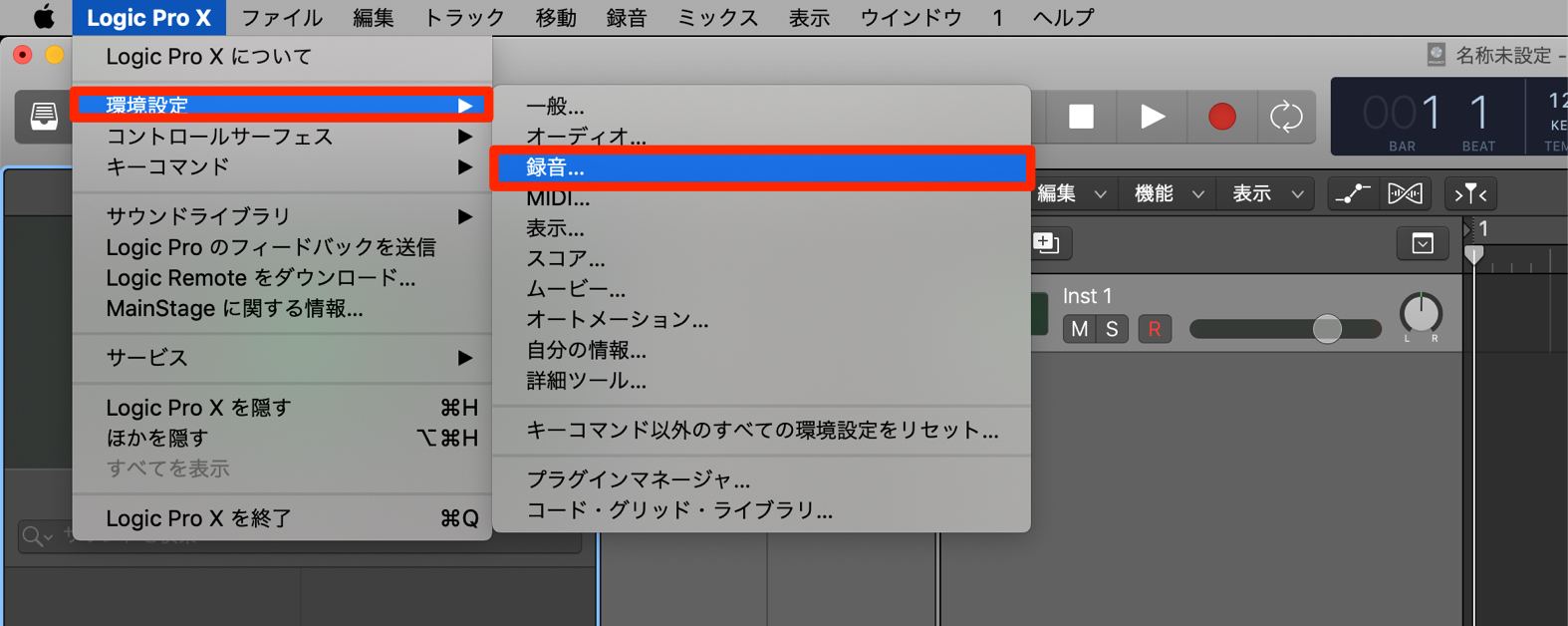Click the red Record button
This screenshot has height=626, width=1568.
[x=1222, y=117]
